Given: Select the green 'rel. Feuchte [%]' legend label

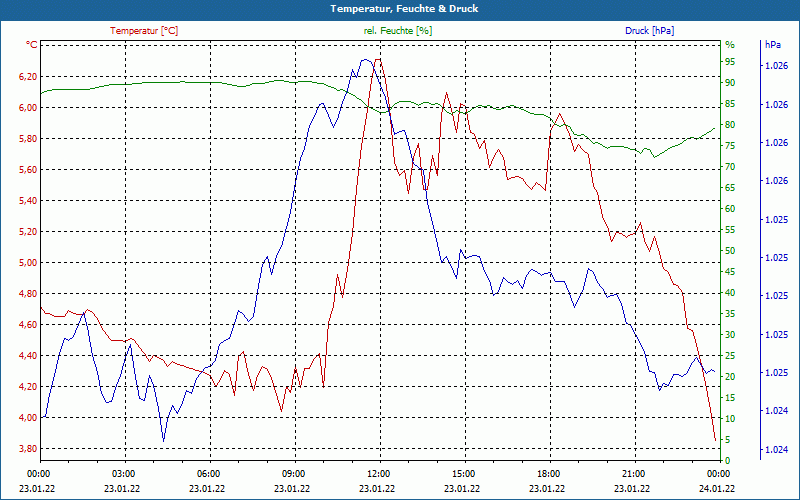Looking at the screenshot, I should coord(397,31).
